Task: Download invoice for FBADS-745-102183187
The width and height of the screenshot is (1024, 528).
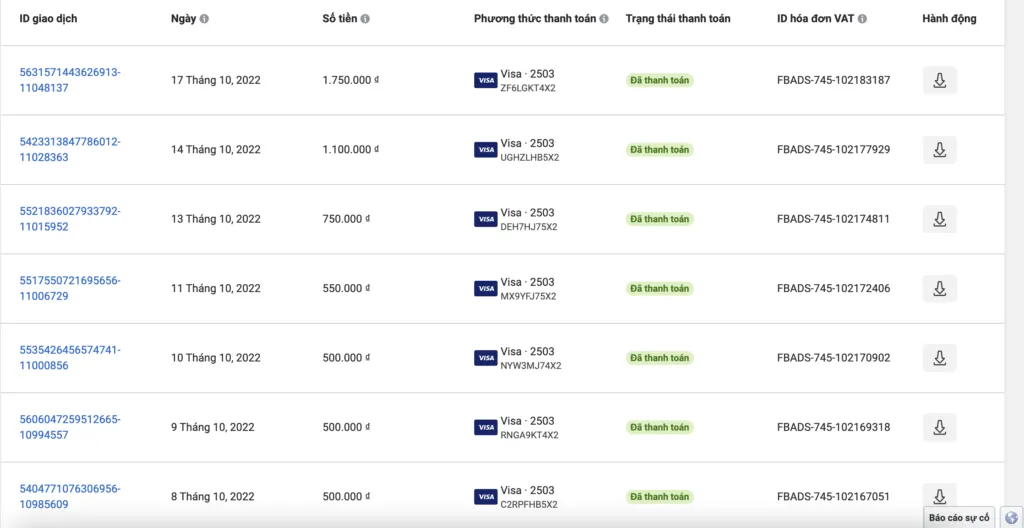Action: [x=940, y=80]
